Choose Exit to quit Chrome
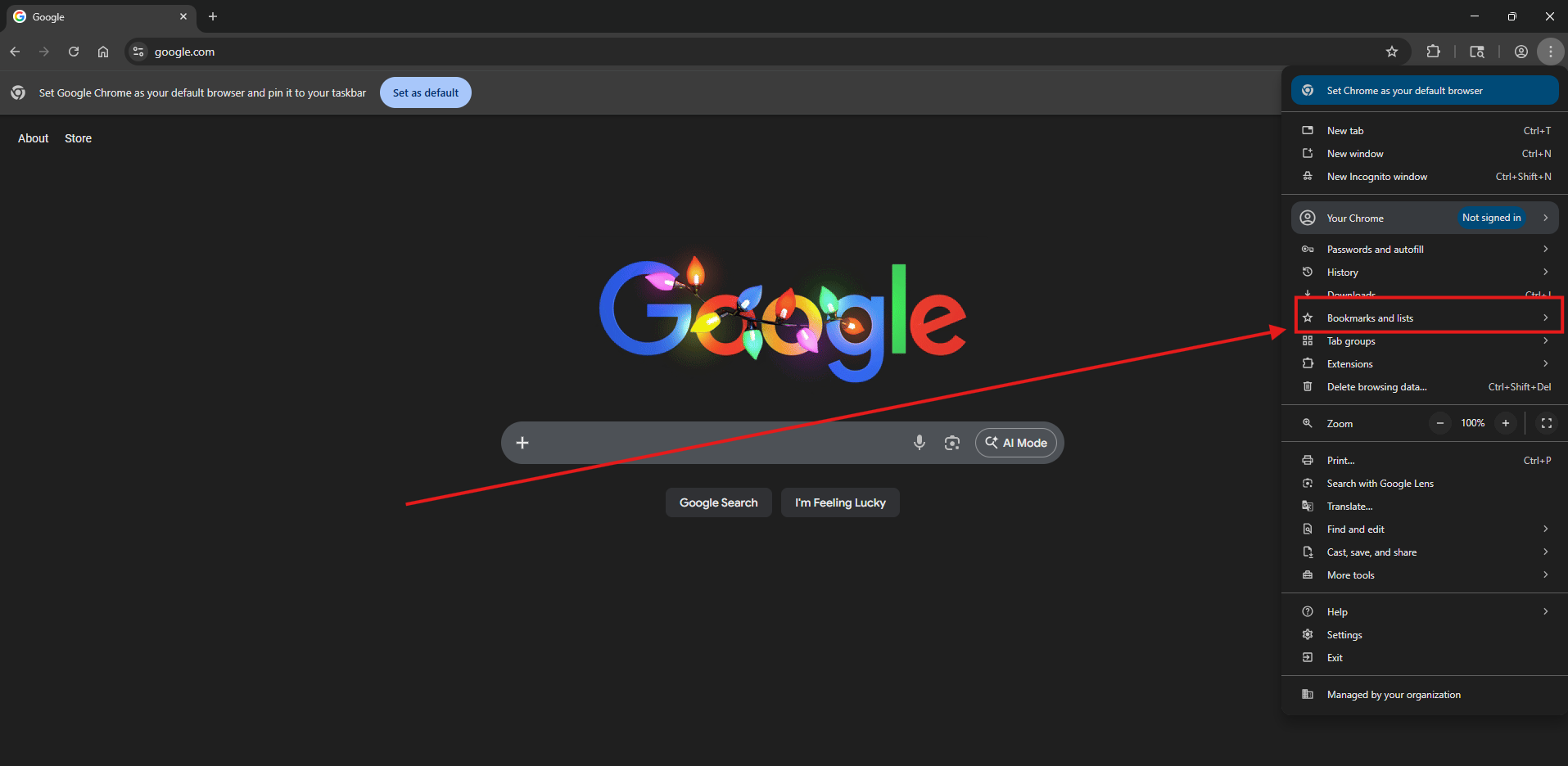The width and height of the screenshot is (1568, 766). pyautogui.click(x=1425, y=658)
